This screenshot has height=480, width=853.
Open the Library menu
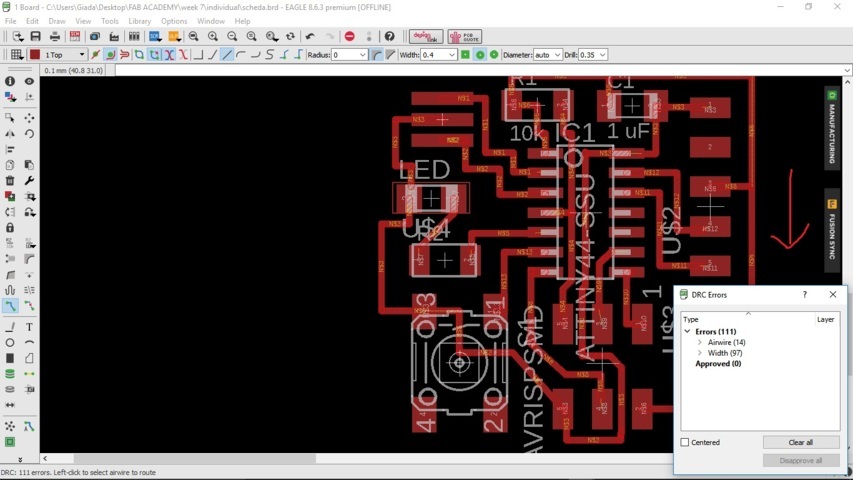pos(139,21)
